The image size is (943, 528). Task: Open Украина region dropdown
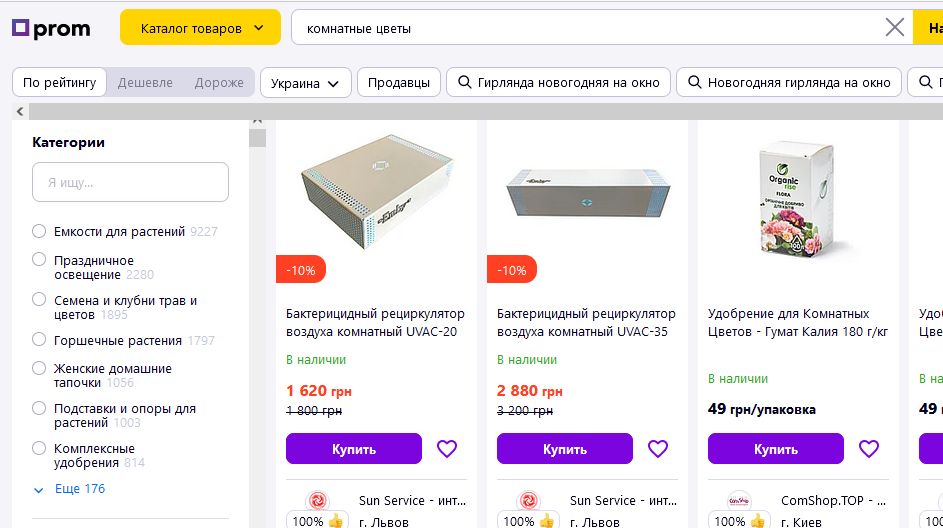306,83
